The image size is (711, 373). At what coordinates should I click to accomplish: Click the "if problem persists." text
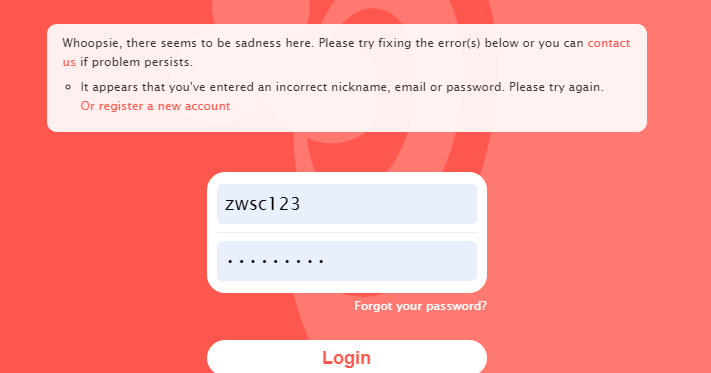pos(136,62)
